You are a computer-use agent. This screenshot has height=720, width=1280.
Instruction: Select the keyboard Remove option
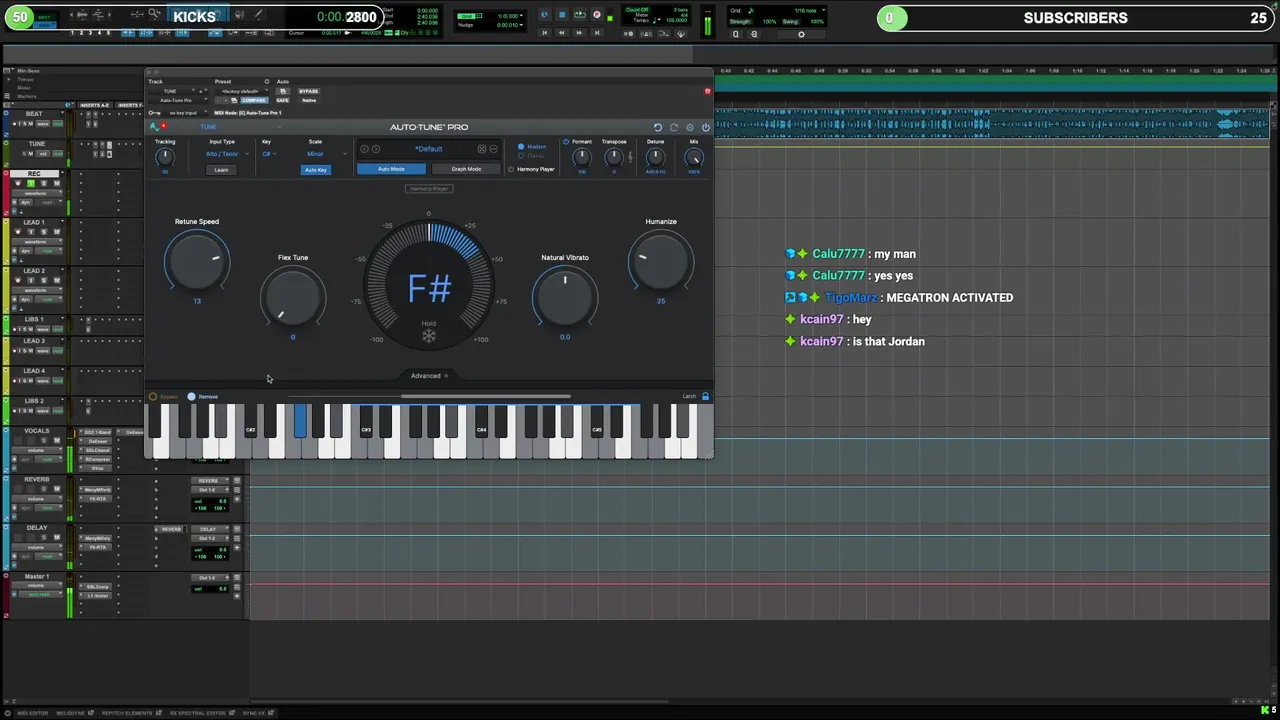pos(191,397)
